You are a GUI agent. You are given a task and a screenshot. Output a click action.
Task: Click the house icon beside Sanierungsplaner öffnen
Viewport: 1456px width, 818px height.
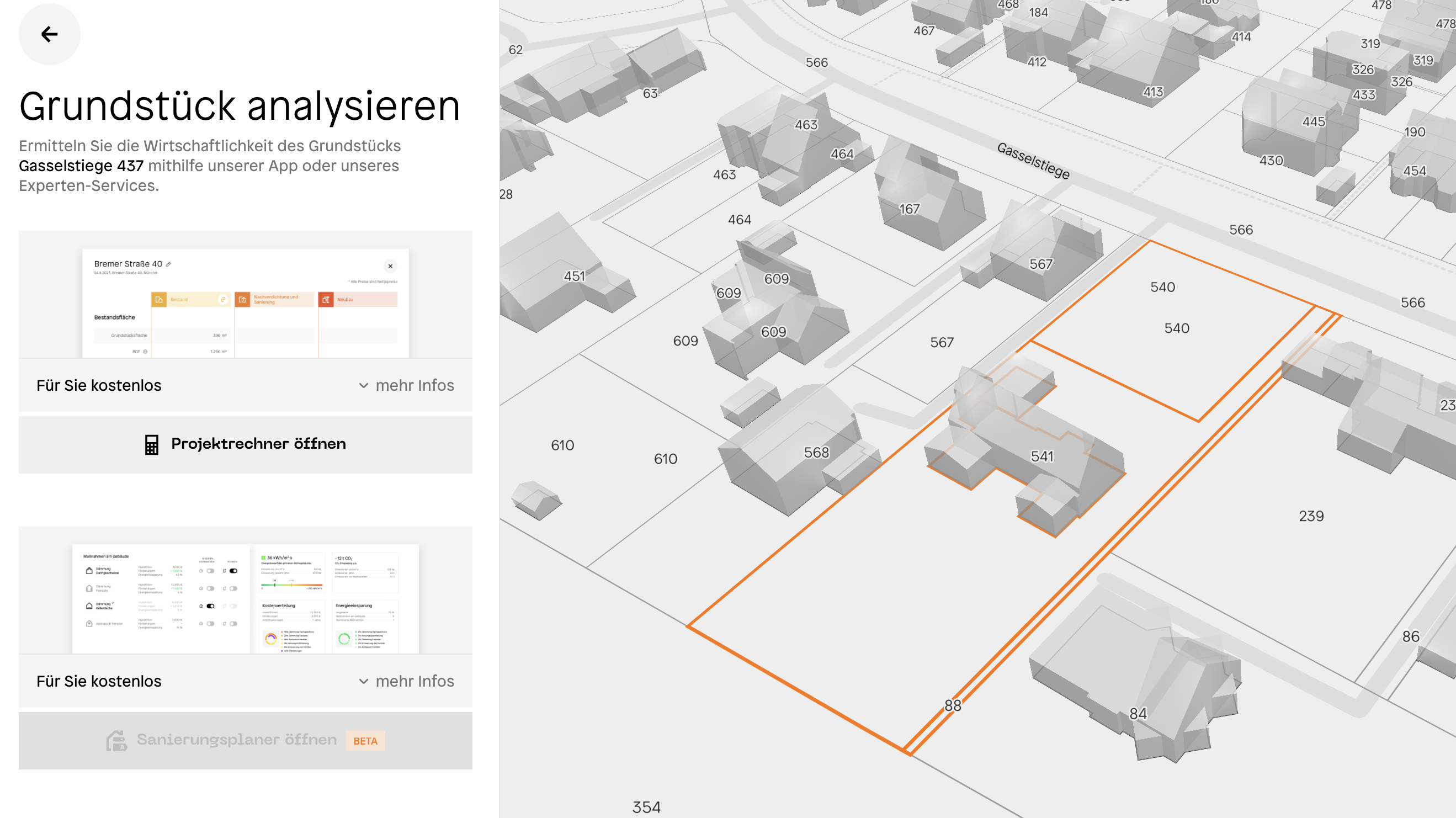tap(116, 740)
